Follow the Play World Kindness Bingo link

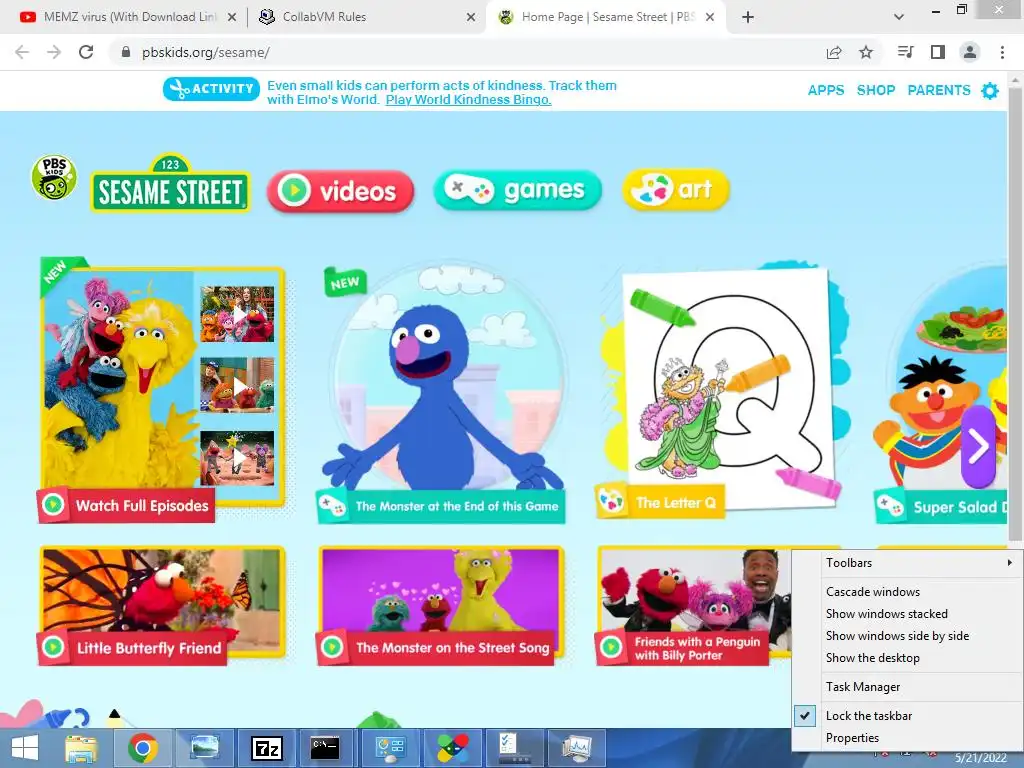coord(468,100)
